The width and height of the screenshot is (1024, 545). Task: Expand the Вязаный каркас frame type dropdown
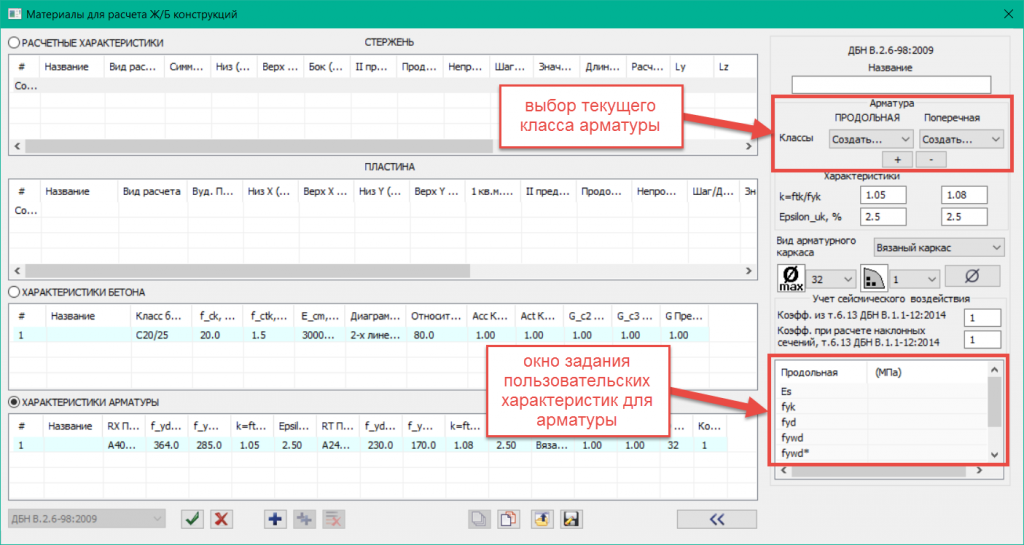click(938, 246)
